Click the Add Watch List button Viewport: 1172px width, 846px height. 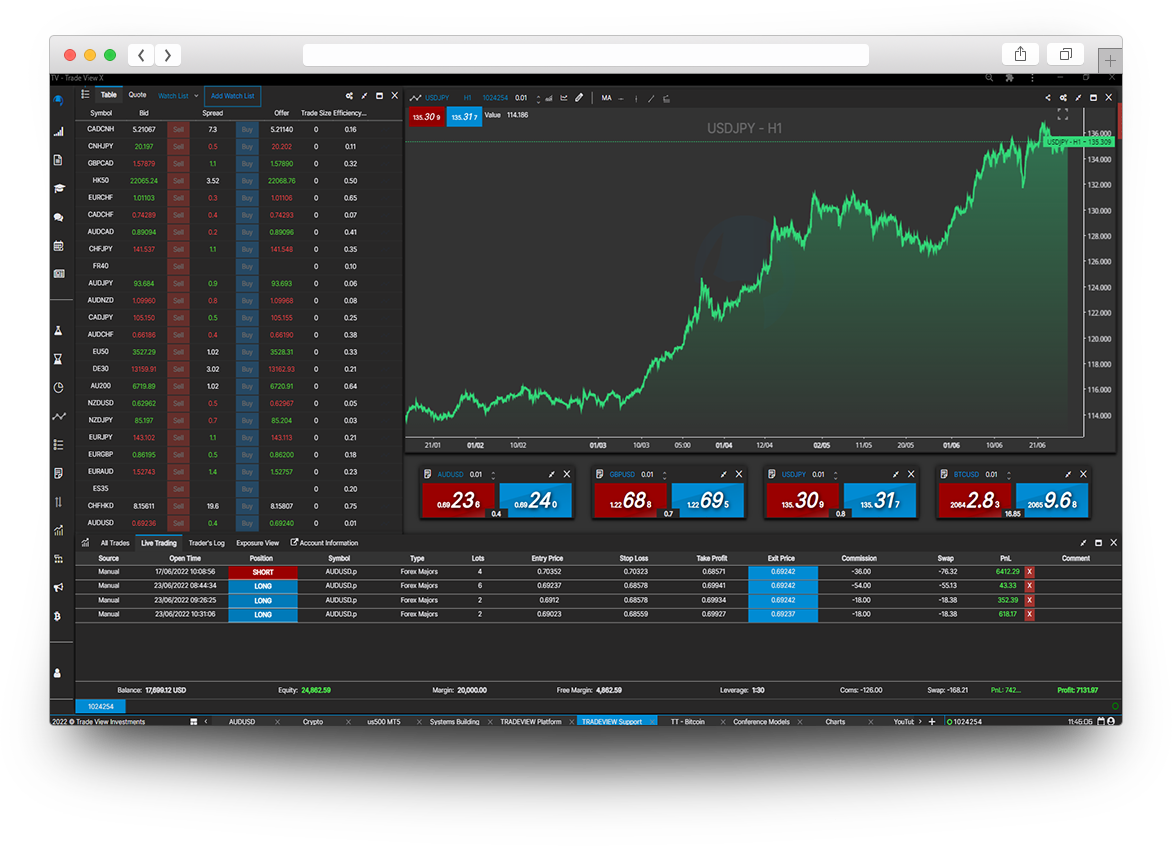coord(232,96)
